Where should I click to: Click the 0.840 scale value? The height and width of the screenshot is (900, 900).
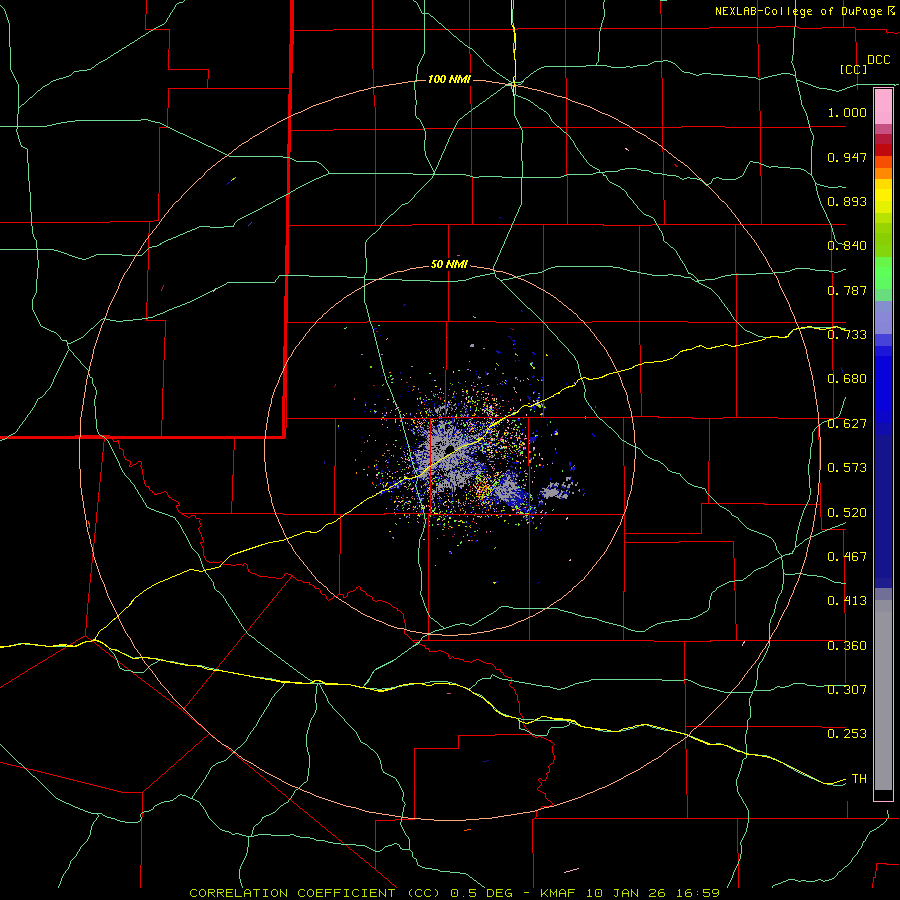click(847, 246)
